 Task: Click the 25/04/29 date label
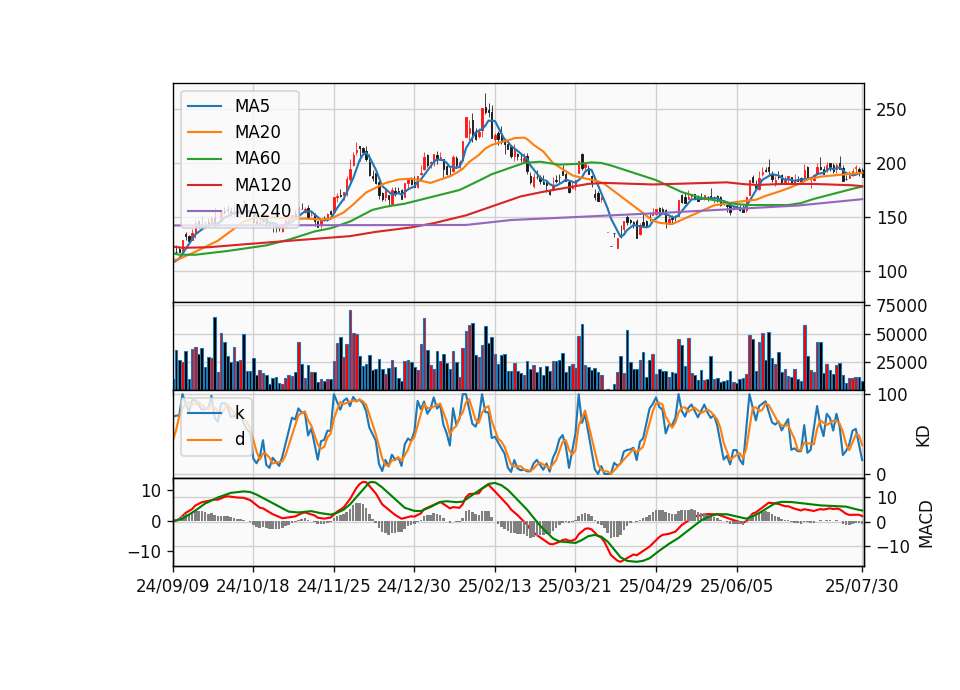656,586
